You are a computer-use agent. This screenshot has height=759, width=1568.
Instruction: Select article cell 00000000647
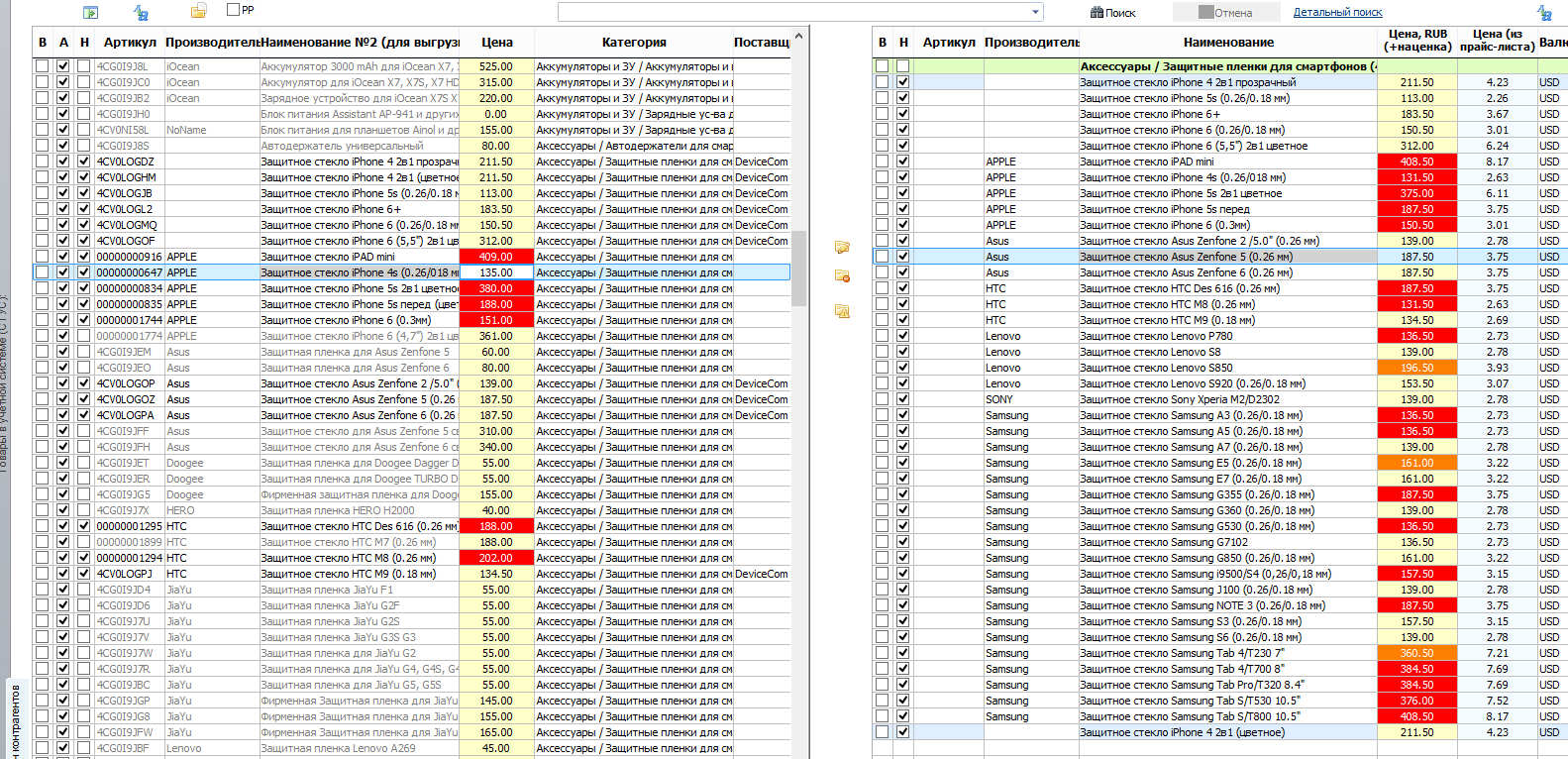point(129,272)
